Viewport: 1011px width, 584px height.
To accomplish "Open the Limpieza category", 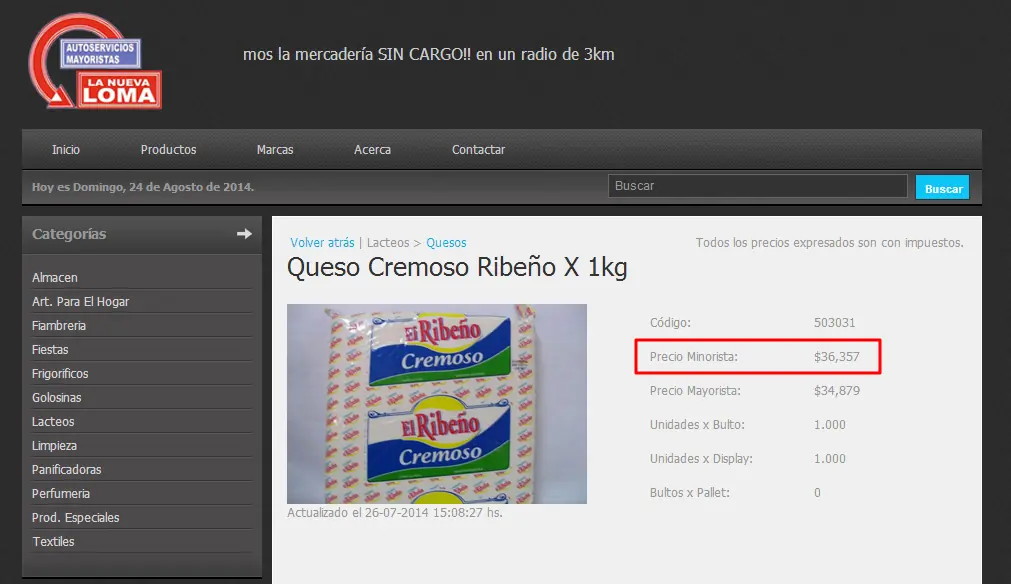I will [x=54, y=445].
